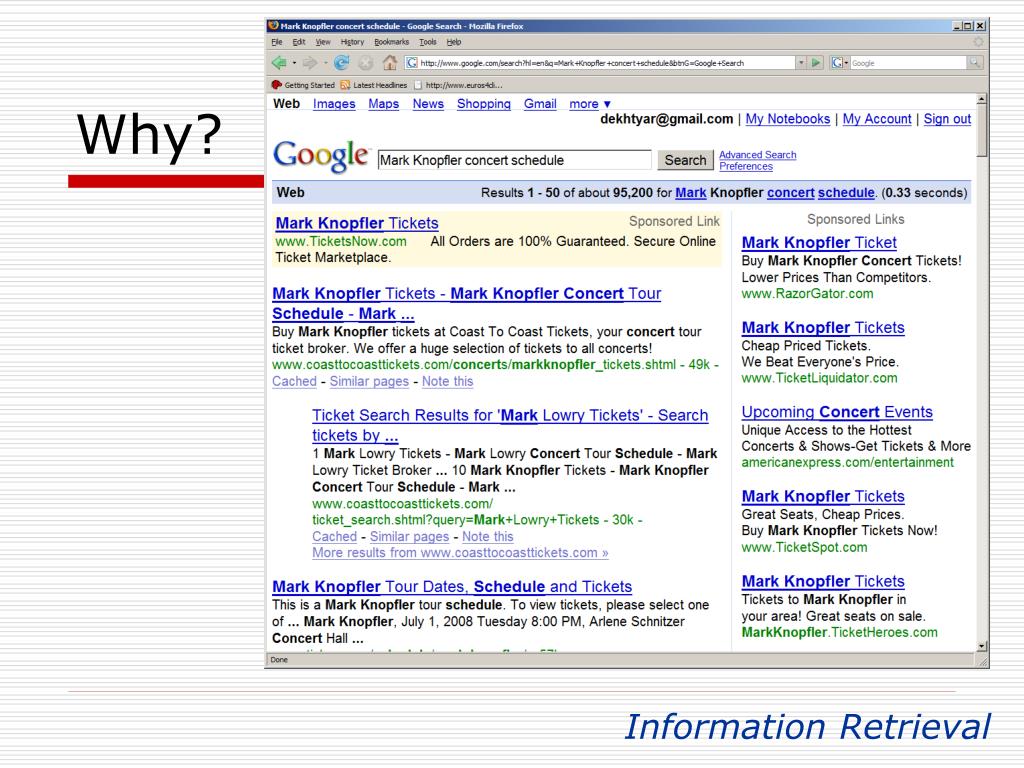Open Advanced Search link
The image size is (1024, 768).
[x=758, y=155]
